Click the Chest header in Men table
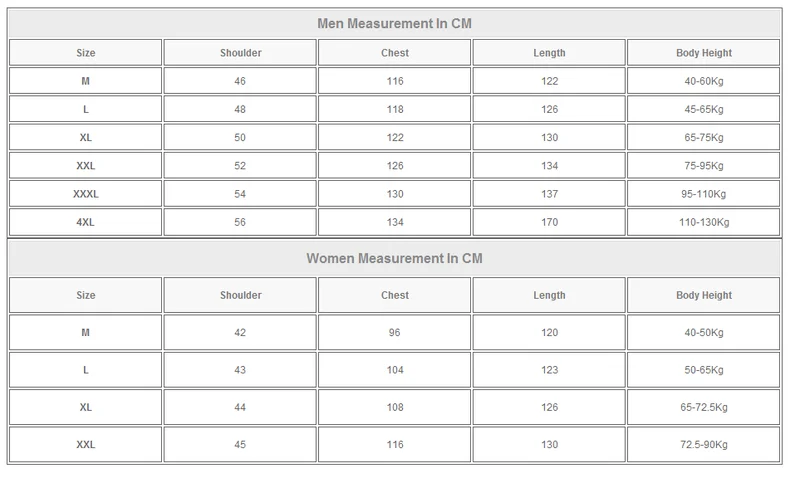The image size is (800, 483). pyautogui.click(x=395, y=53)
